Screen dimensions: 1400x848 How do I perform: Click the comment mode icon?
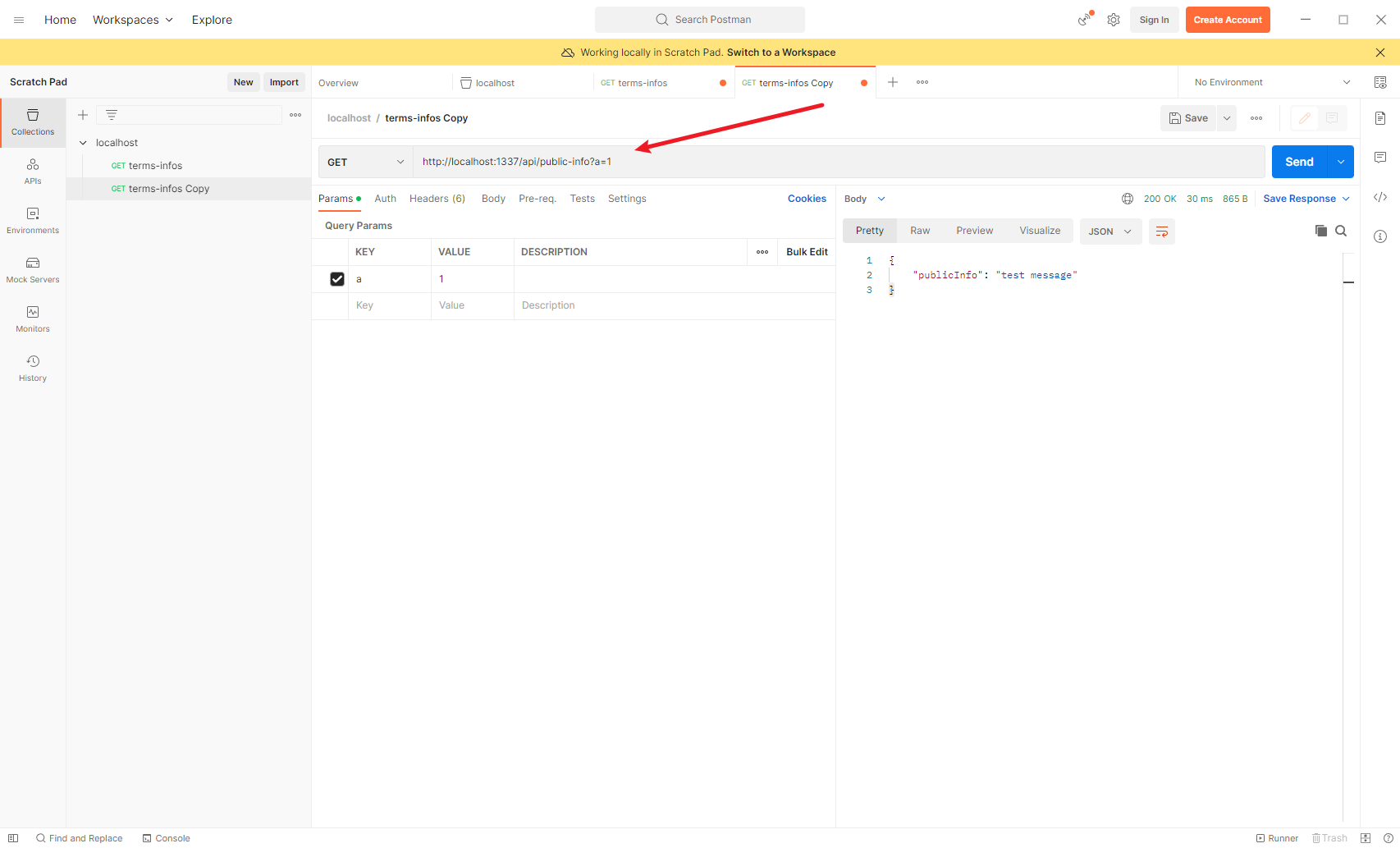pyautogui.click(x=1332, y=118)
